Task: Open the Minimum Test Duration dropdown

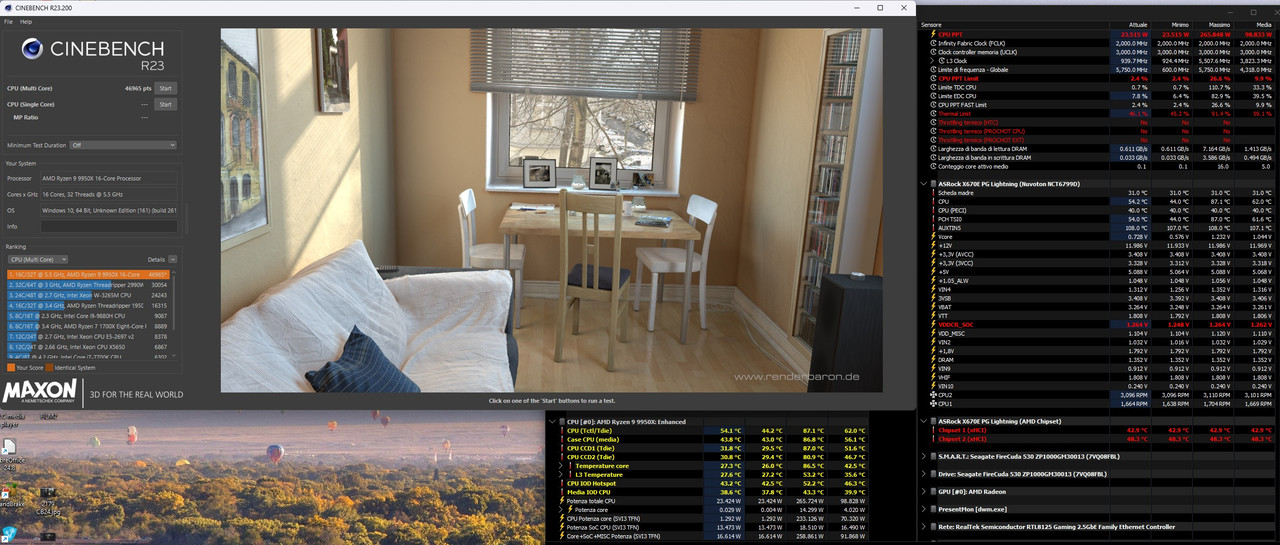Action: [123, 145]
